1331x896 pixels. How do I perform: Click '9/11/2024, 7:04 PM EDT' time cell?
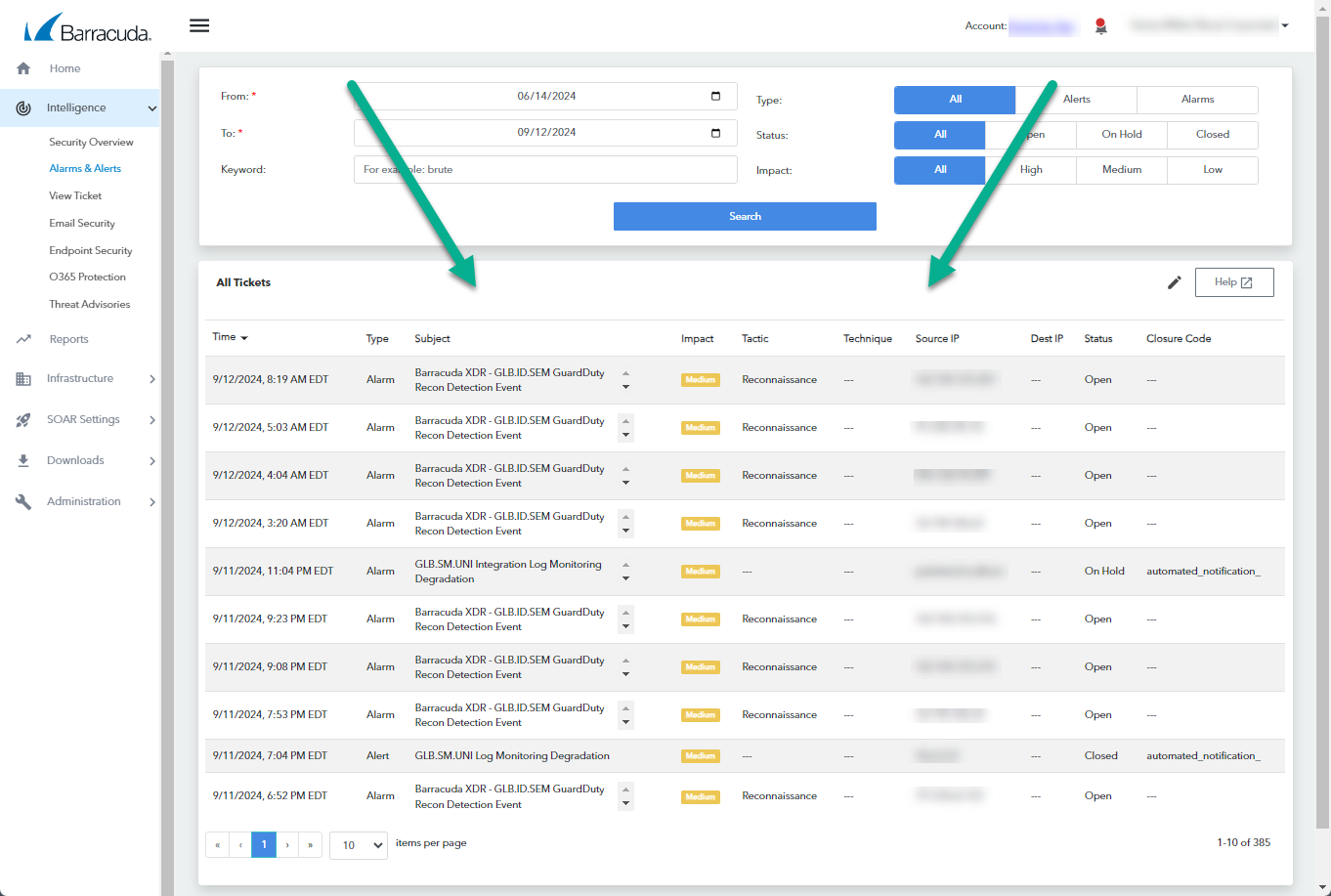[270, 756]
